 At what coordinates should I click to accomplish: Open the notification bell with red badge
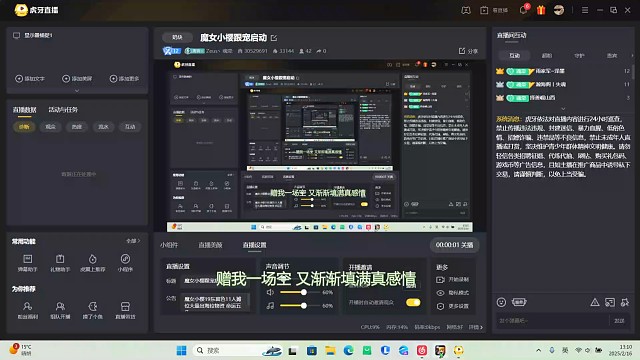click(524, 10)
